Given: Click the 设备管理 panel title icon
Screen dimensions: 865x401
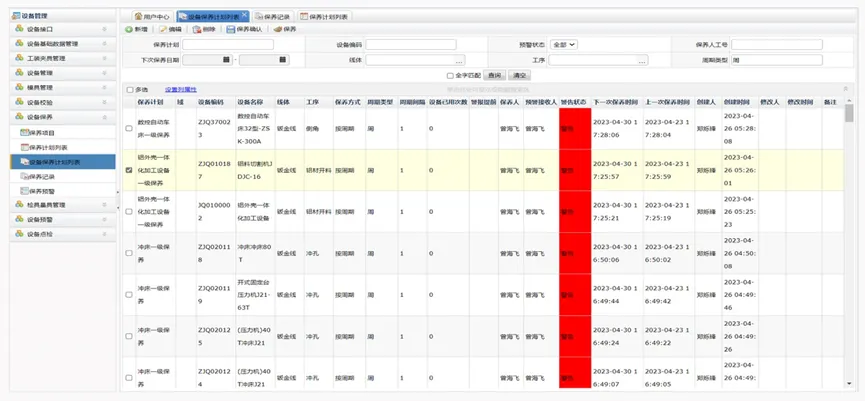Looking at the screenshot, I should pyautogui.click(x=15, y=15).
